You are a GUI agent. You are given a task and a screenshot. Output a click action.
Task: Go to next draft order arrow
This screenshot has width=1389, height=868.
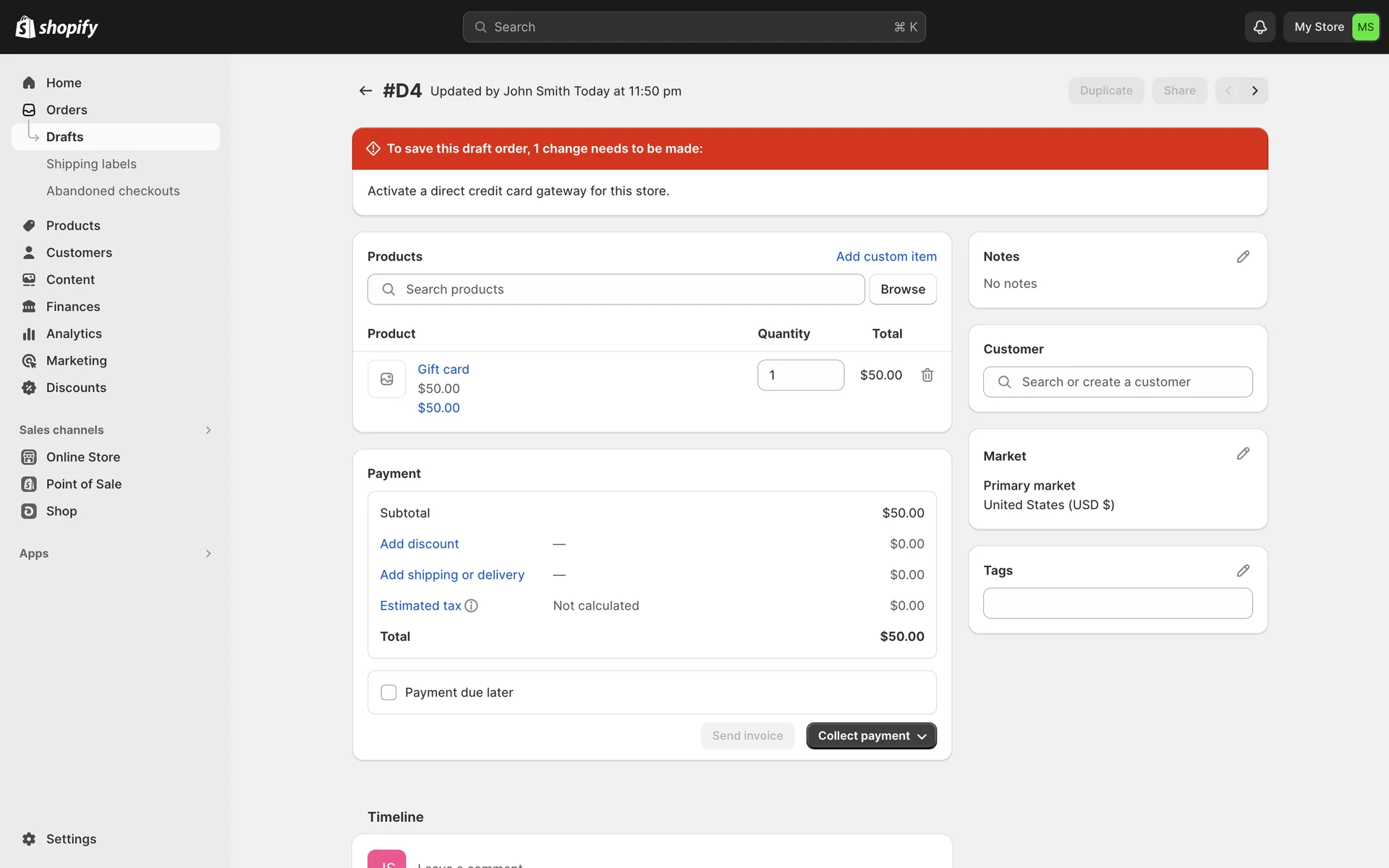(x=1254, y=90)
